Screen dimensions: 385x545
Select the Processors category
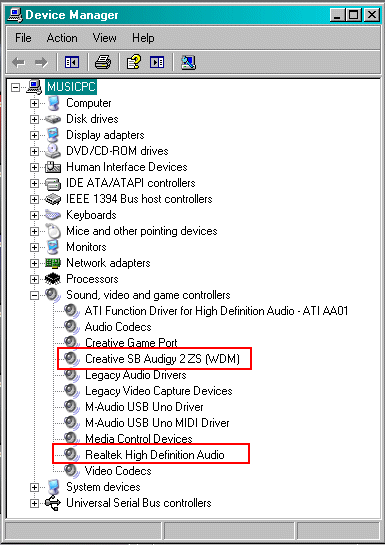[x=92, y=279]
